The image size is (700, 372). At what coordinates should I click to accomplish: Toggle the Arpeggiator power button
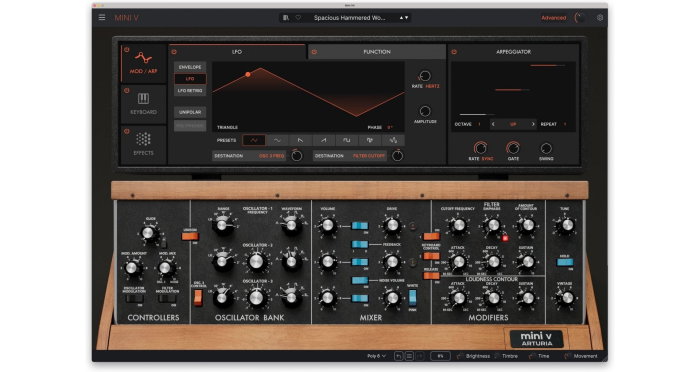(454, 52)
